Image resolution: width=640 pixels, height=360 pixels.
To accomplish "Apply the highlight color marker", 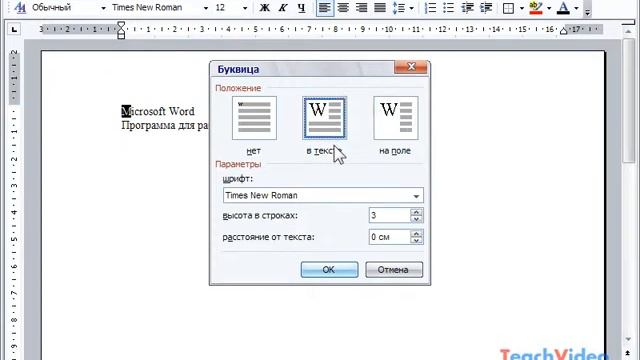I will pyautogui.click(x=536, y=8).
